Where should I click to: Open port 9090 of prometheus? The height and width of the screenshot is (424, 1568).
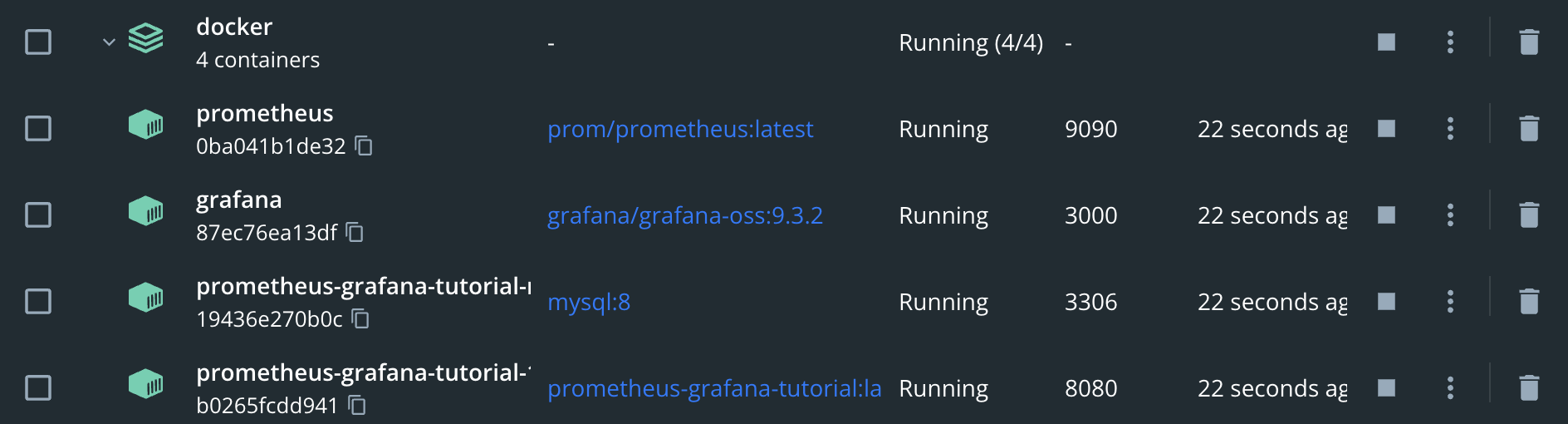1090,129
